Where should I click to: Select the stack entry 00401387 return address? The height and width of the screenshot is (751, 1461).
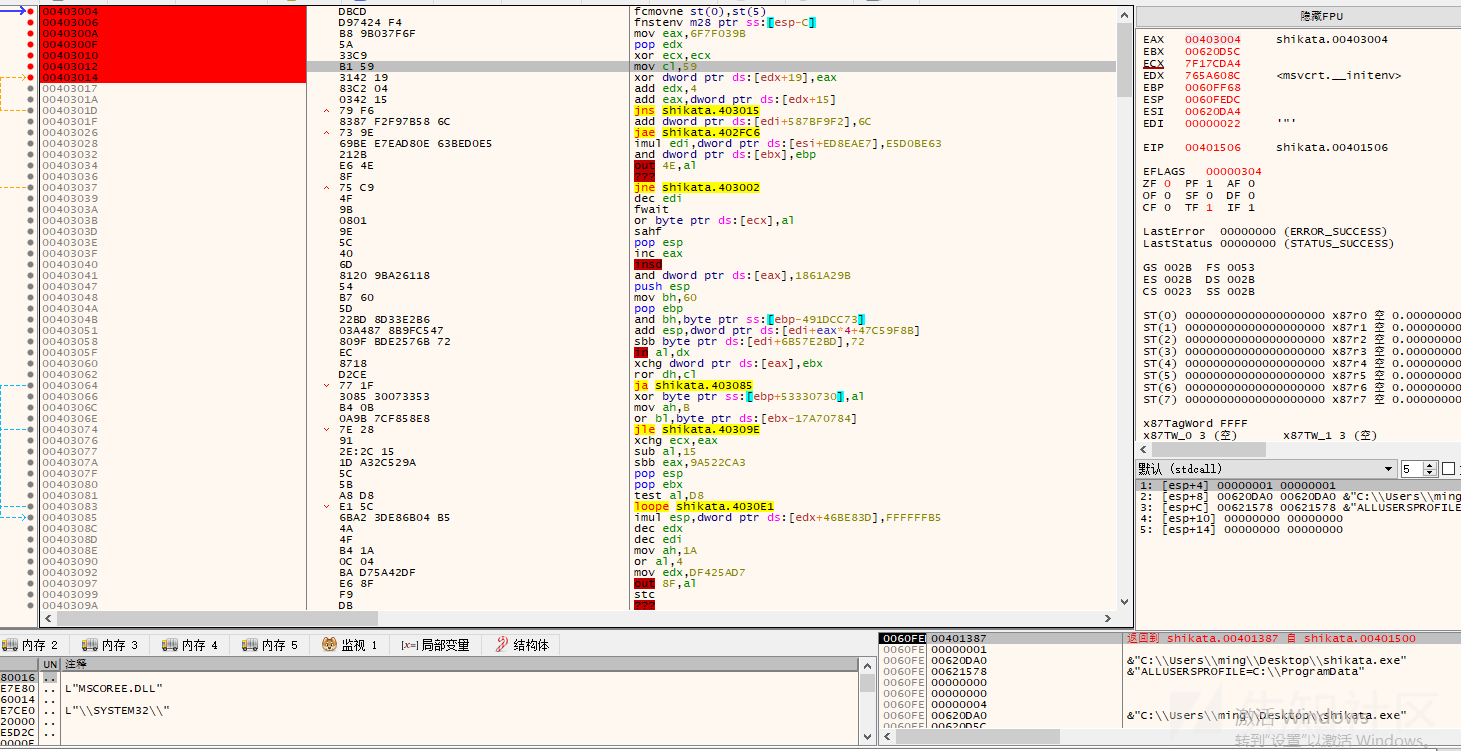[958, 638]
